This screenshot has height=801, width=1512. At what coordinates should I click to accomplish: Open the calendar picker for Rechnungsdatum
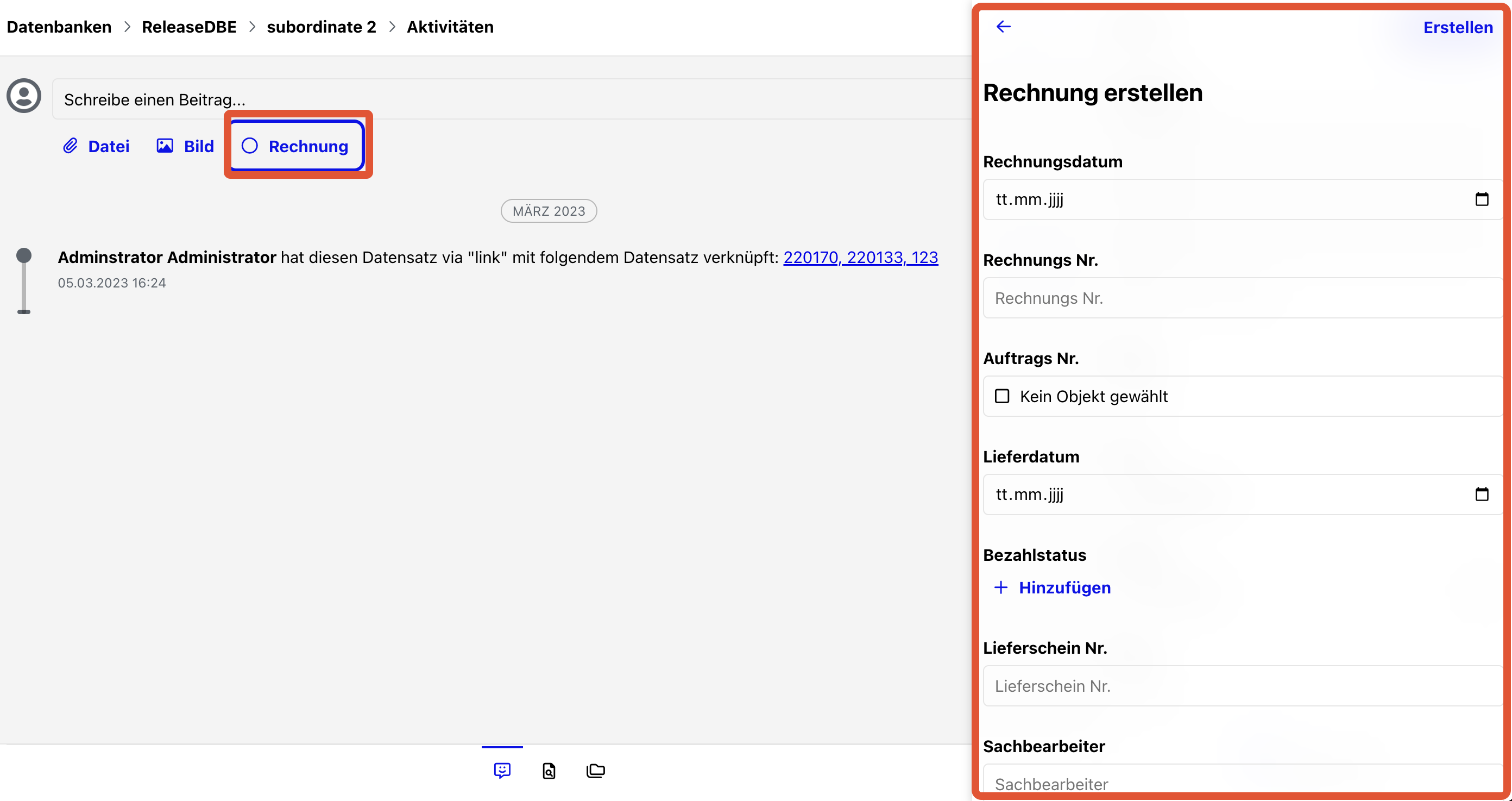coord(1482,199)
